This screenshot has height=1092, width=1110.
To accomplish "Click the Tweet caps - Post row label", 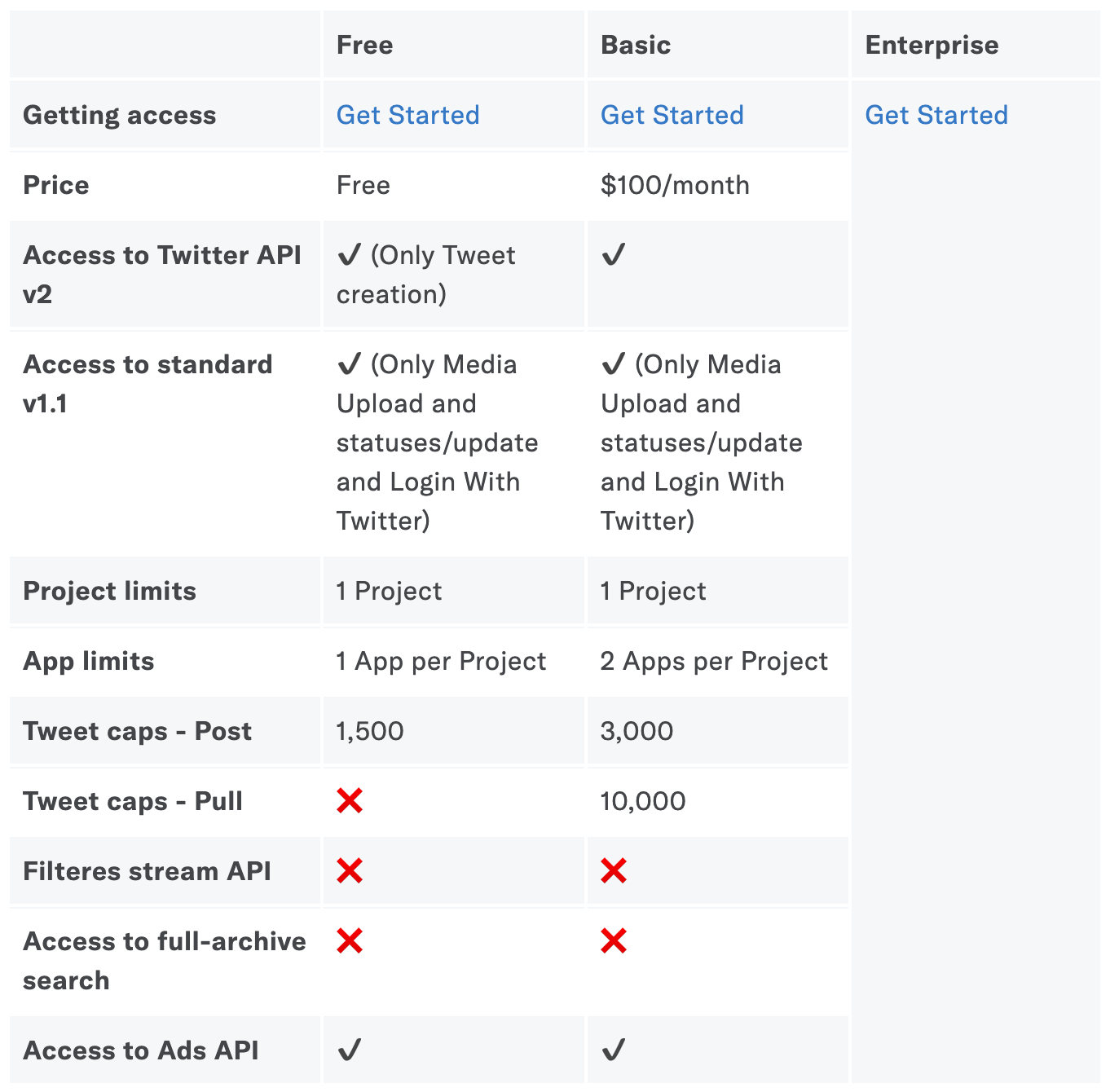I will 137,731.
